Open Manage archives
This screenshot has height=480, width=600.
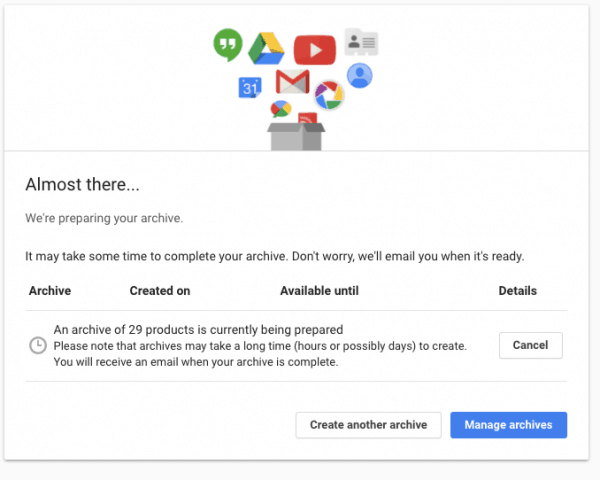coord(509,425)
